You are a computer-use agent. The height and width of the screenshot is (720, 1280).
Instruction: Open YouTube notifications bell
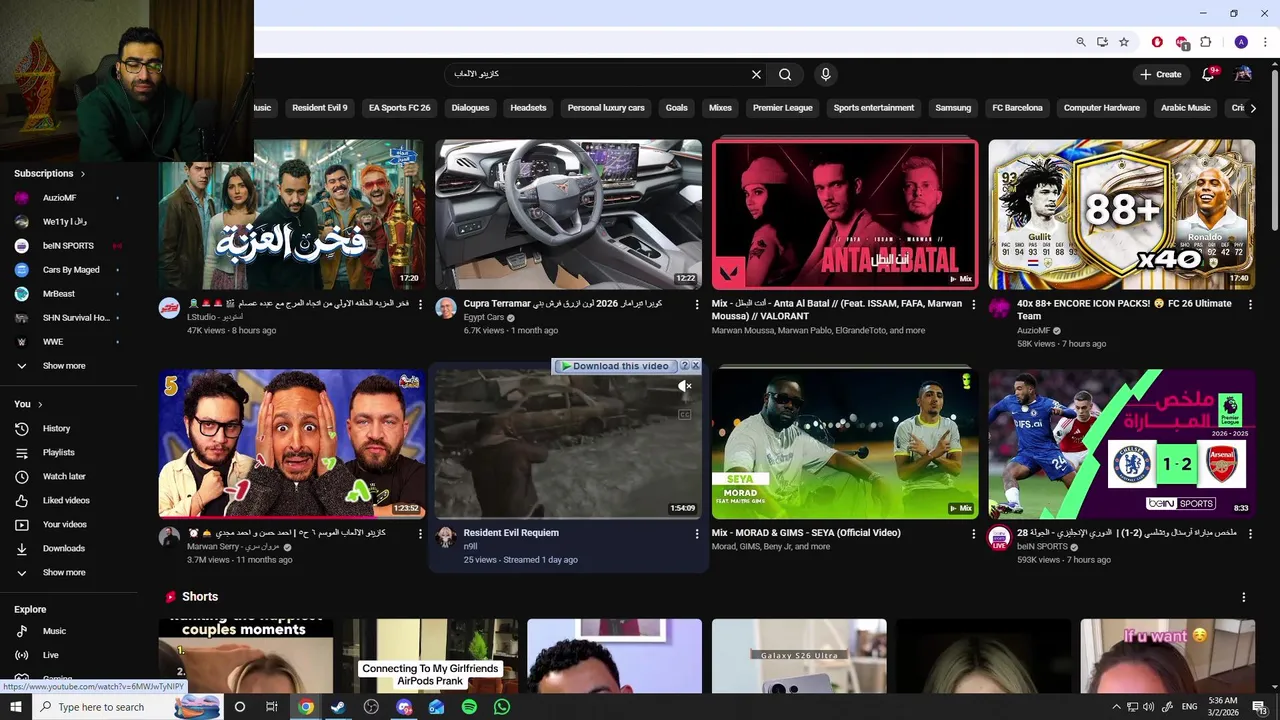[x=1208, y=74]
